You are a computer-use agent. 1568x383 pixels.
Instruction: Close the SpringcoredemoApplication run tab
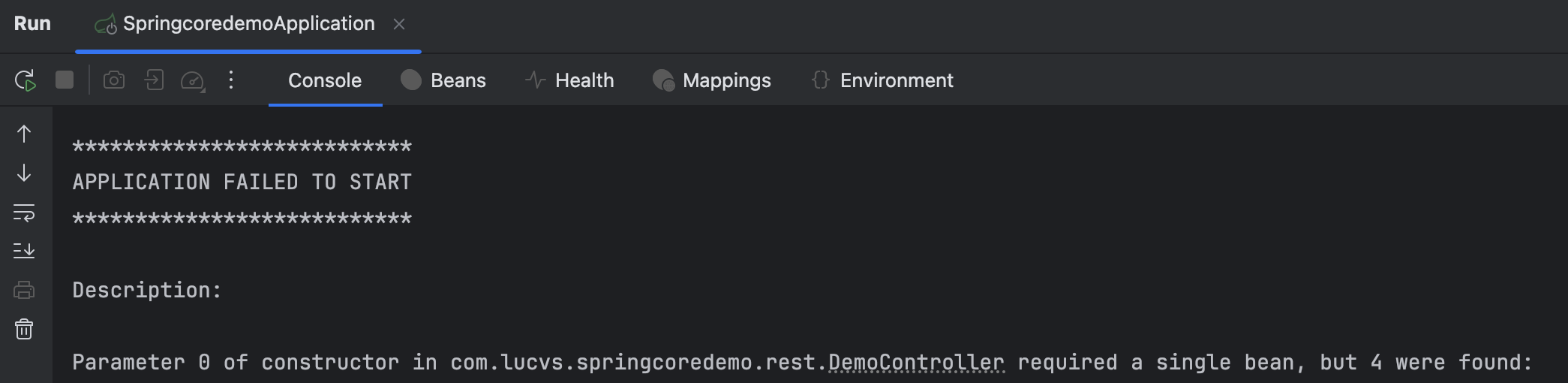[399, 25]
